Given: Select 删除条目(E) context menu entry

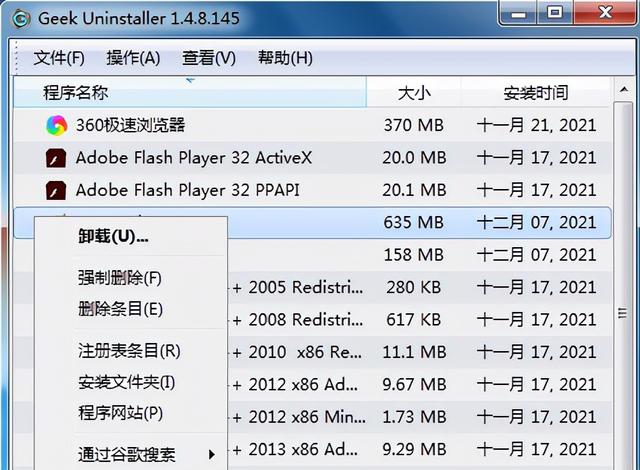Looking at the screenshot, I should tap(120, 309).
